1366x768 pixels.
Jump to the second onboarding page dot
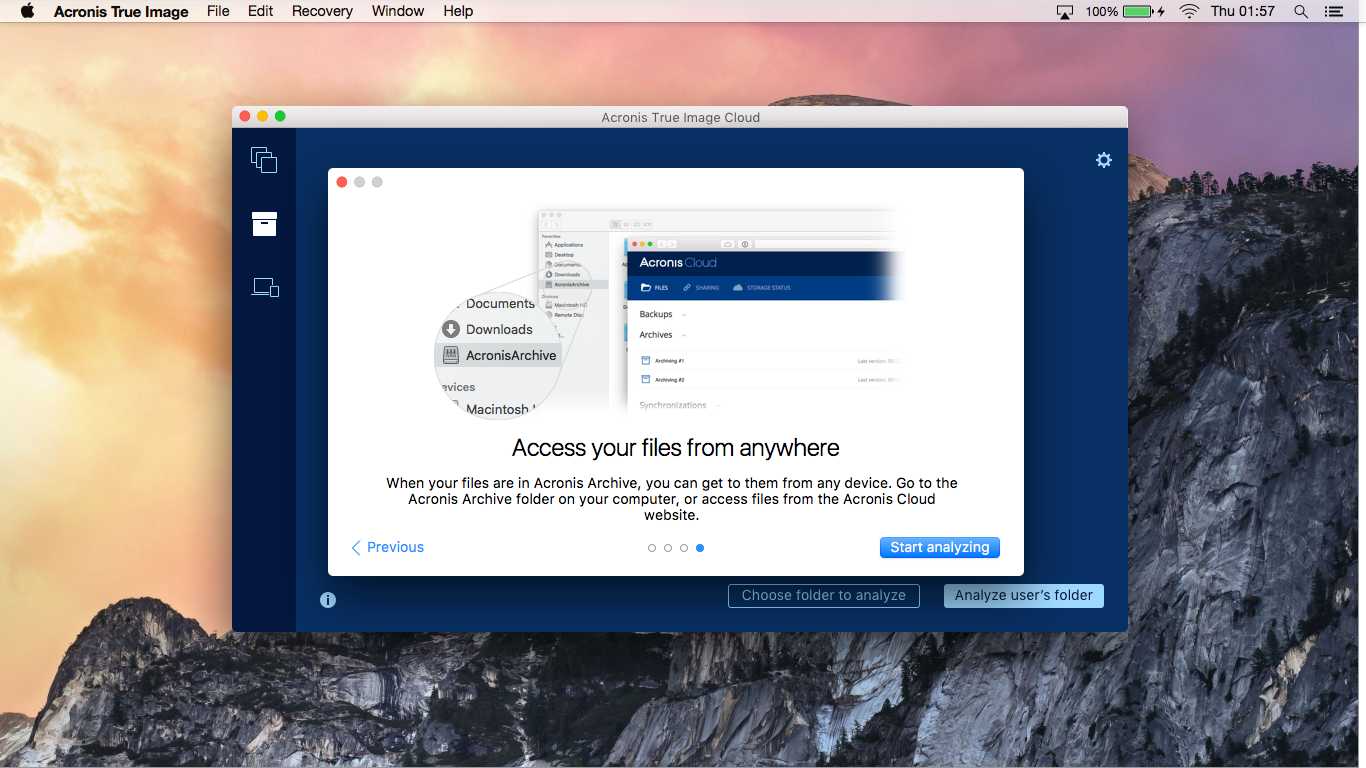pyautogui.click(x=668, y=548)
